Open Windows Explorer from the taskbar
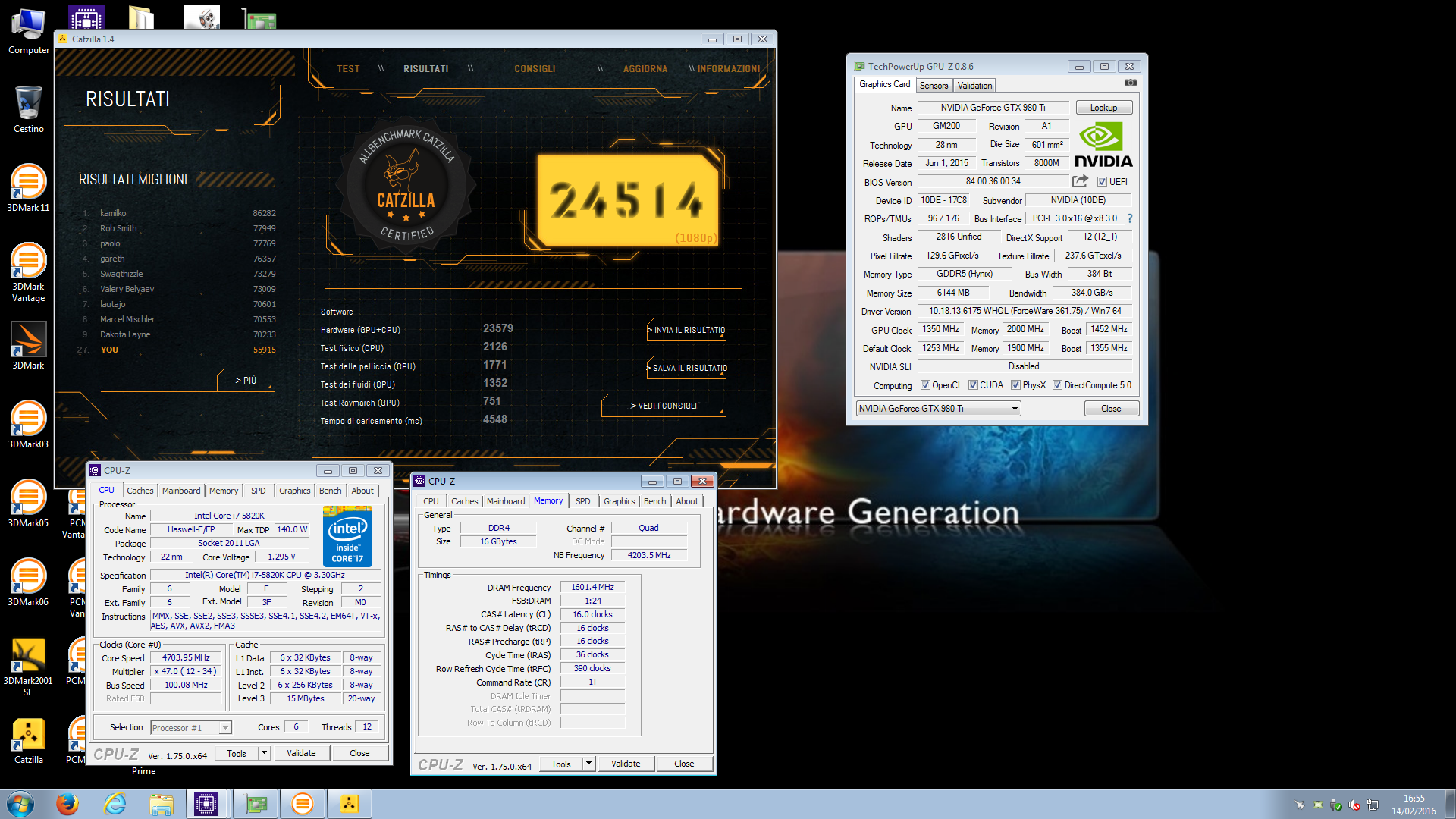Image resolution: width=1456 pixels, height=819 pixels. pyautogui.click(x=162, y=804)
